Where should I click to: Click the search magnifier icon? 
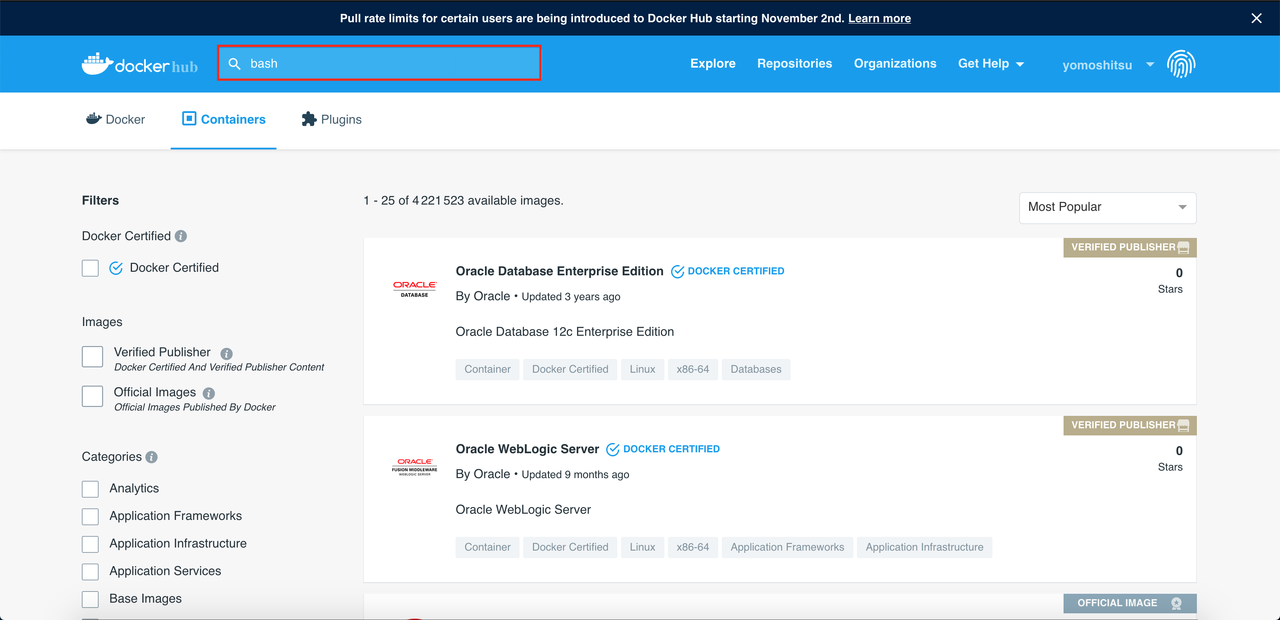[235, 63]
